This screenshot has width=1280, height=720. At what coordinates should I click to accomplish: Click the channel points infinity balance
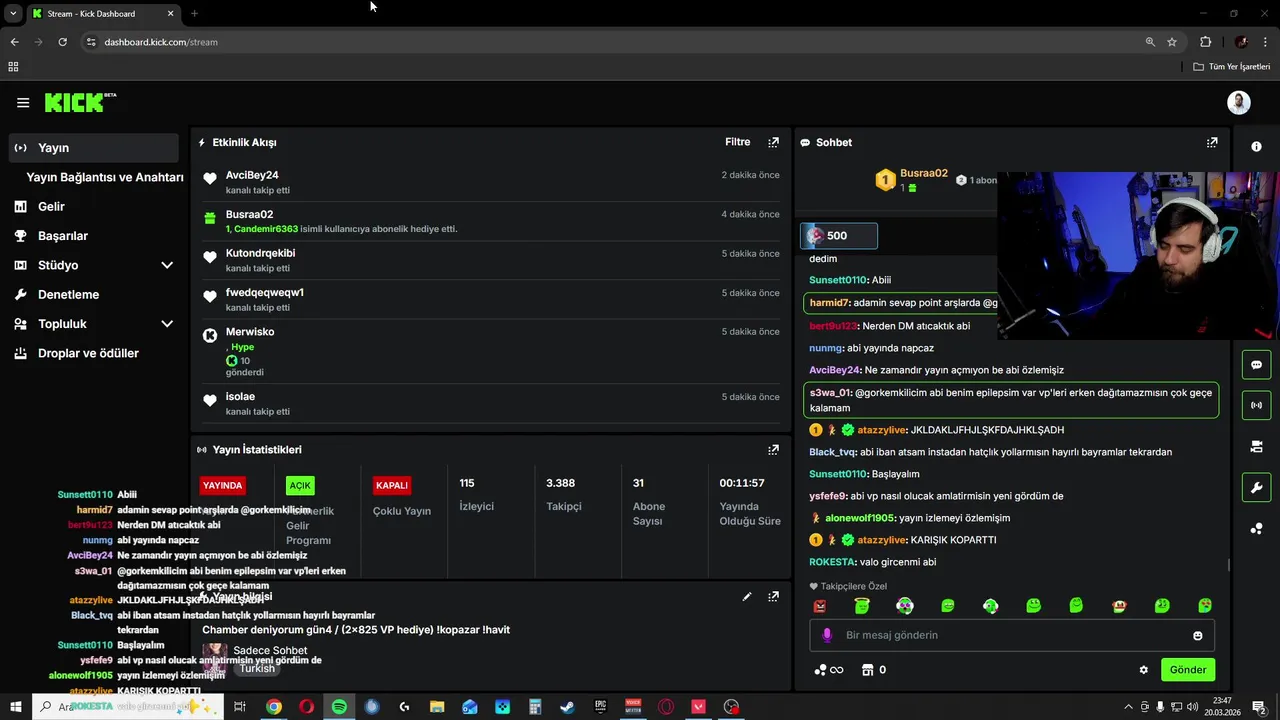coord(829,670)
